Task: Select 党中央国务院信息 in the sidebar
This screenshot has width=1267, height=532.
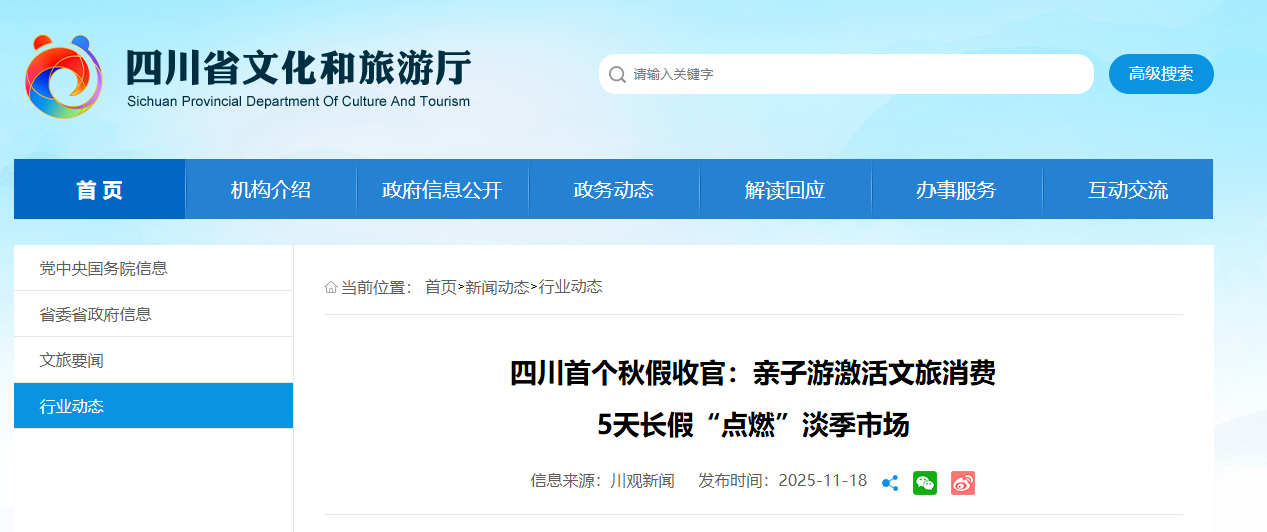Action: [103, 268]
